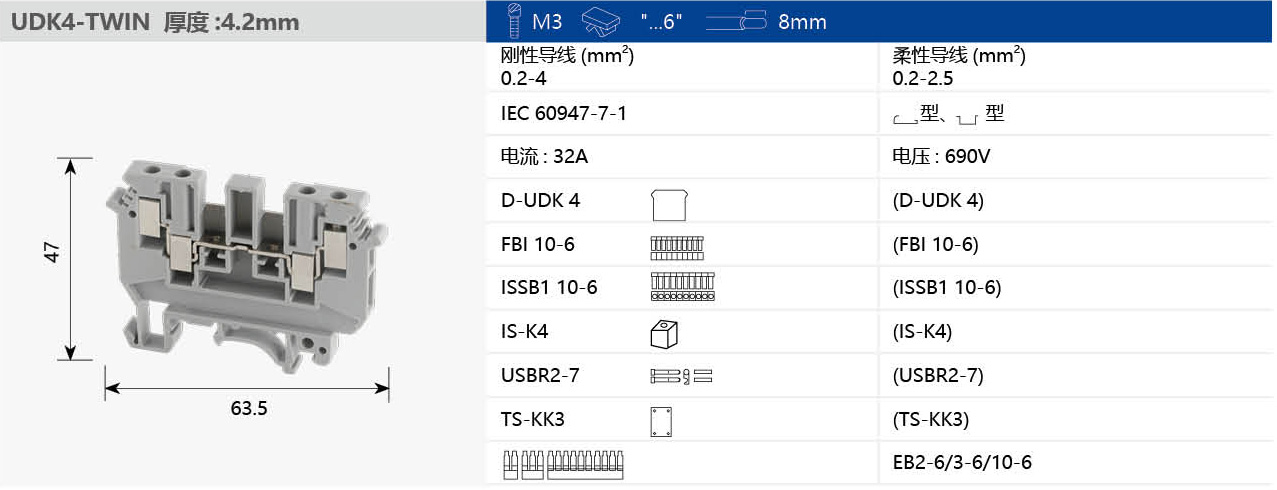The image size is (1277, 490).
Task: Click the FBI 10-6 bridge comb icon
Action: click(677, 245)
